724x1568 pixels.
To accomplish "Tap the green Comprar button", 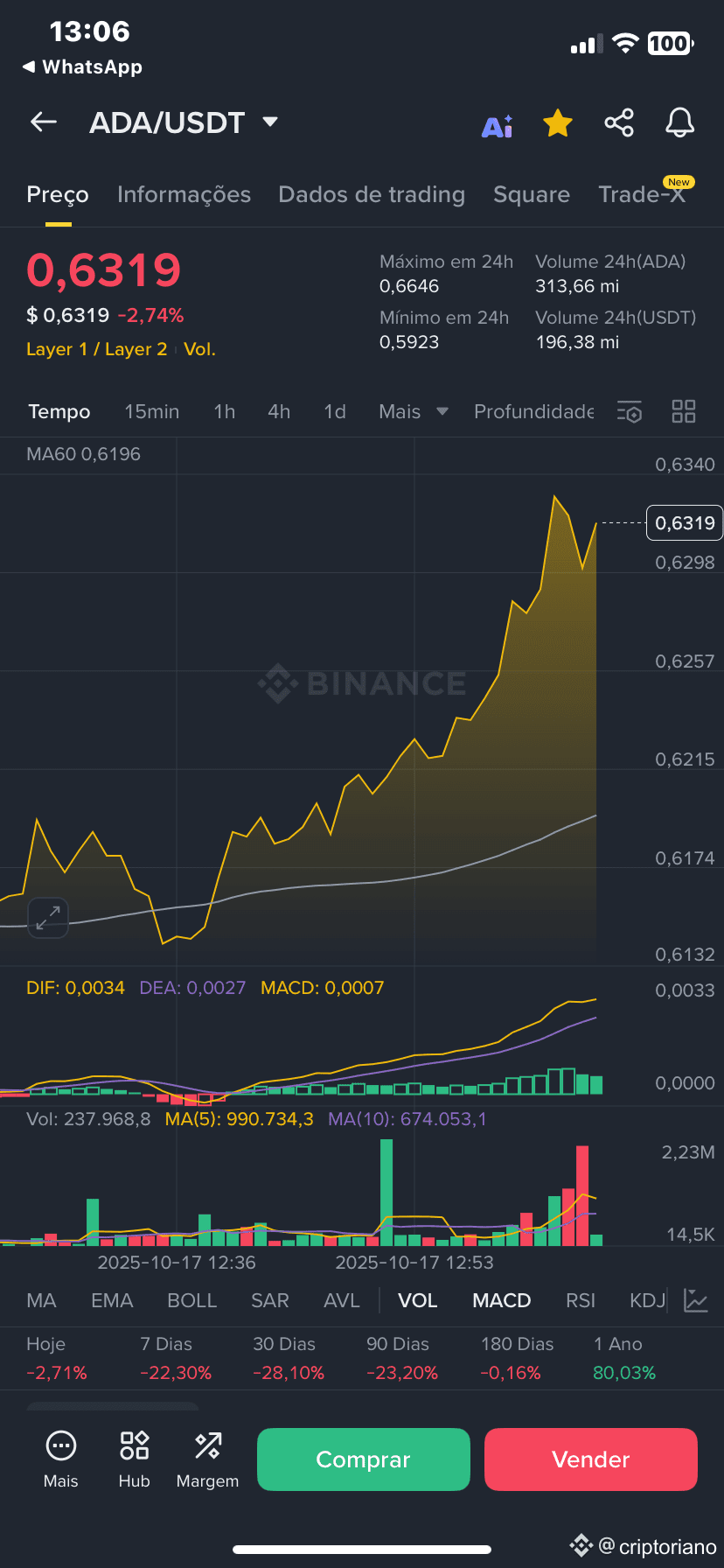I will tap(364, 1459).
